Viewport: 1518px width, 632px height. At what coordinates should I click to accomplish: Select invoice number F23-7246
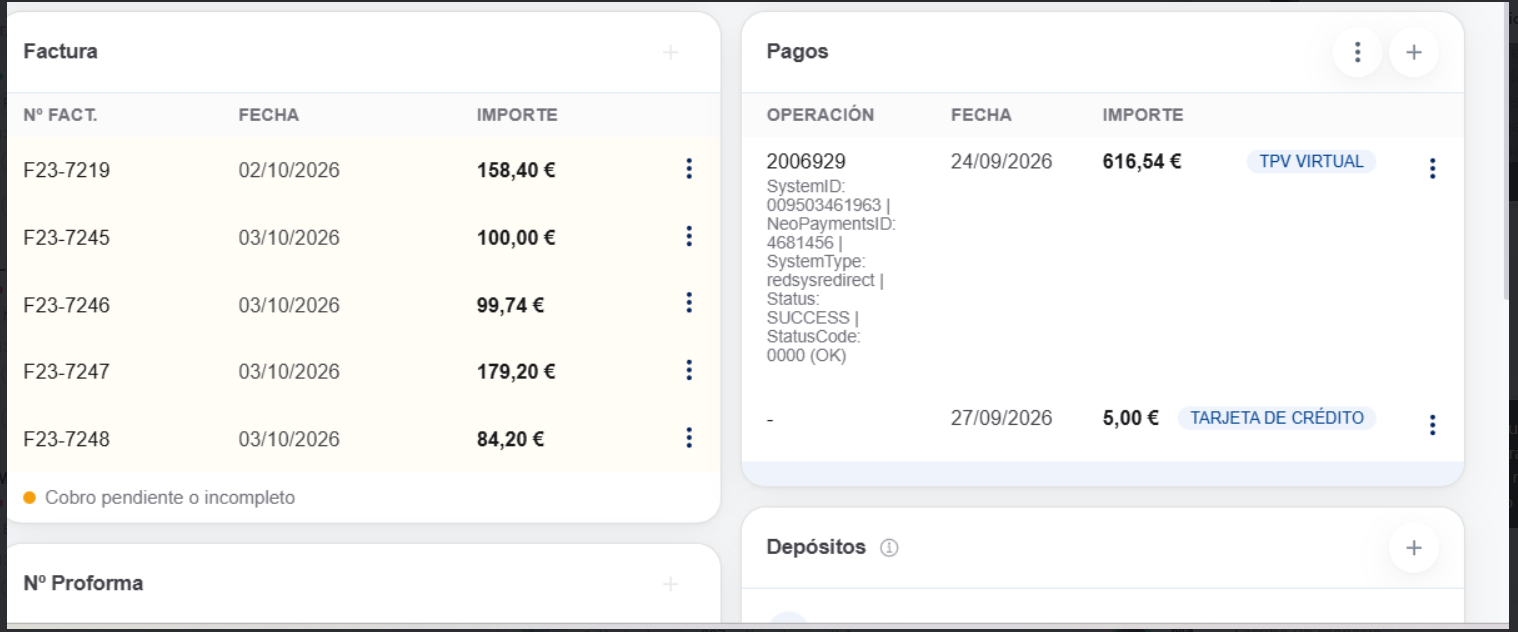pyautogui.click(x=67, y=305)
